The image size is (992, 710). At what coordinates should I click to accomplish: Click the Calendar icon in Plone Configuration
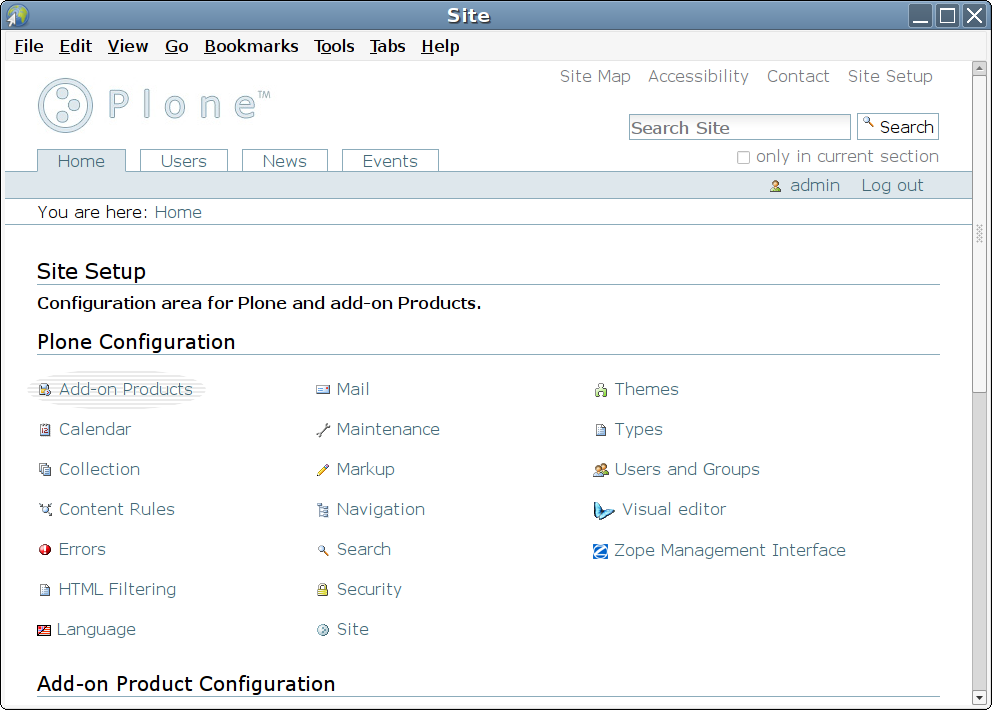tap(44, 430)
